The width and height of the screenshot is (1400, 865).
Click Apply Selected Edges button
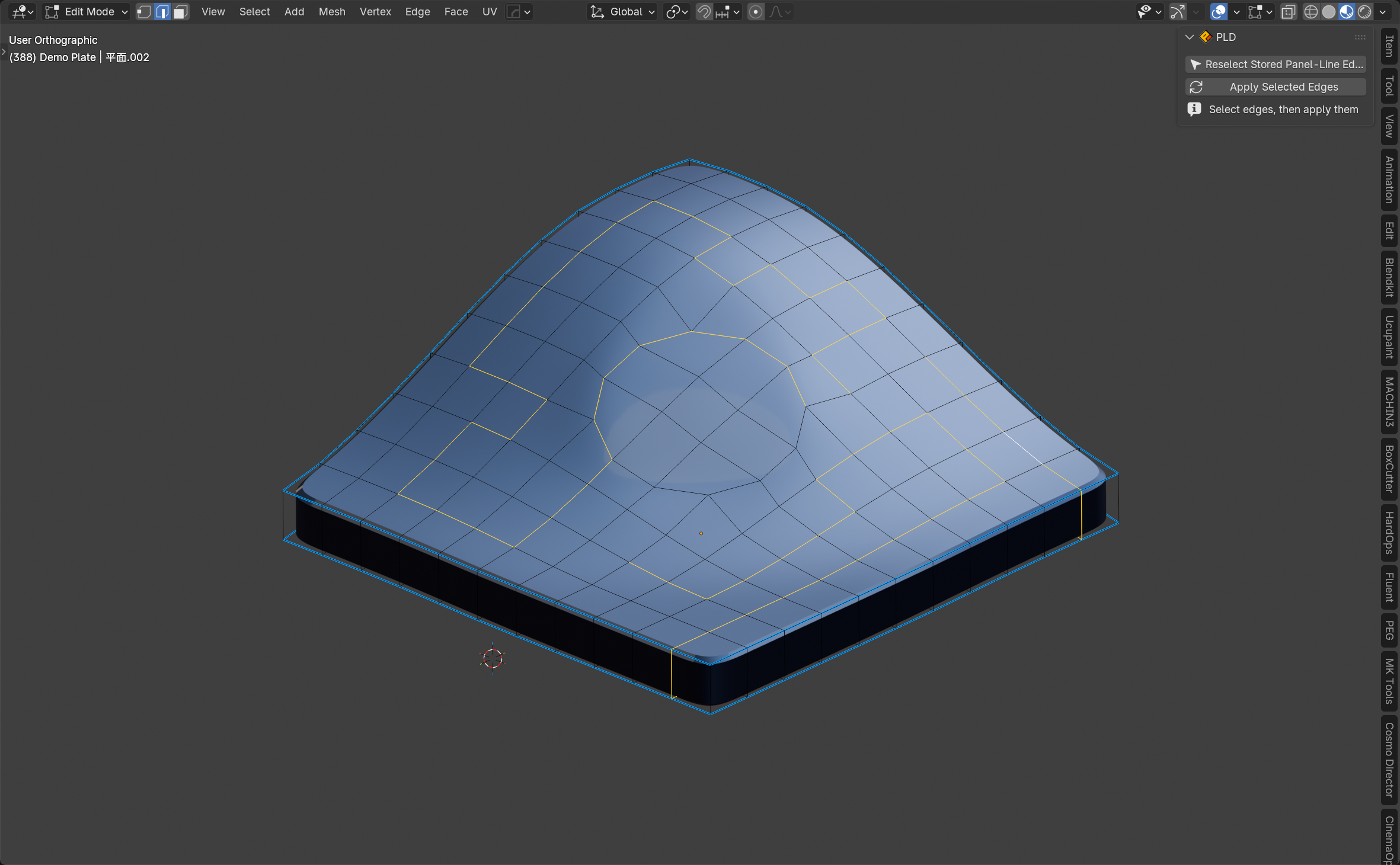pyautogui.click(x=1276, y=87)
